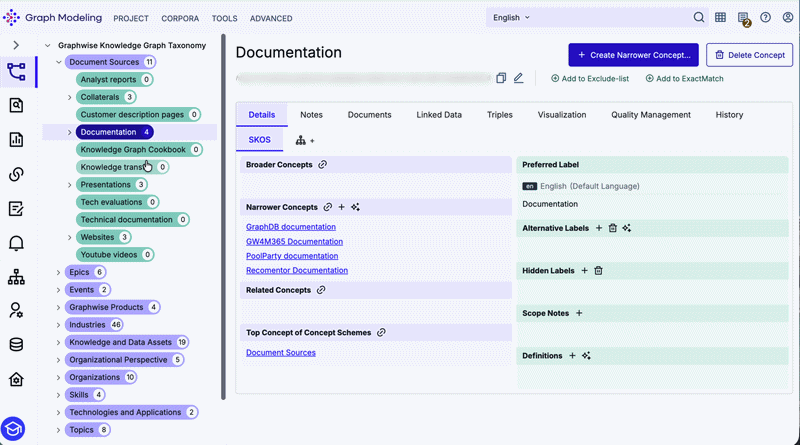The width and height of the screenshot is (800, 445).
Task: Open the ADVANCED menu
Action: [x=271, y=18]
